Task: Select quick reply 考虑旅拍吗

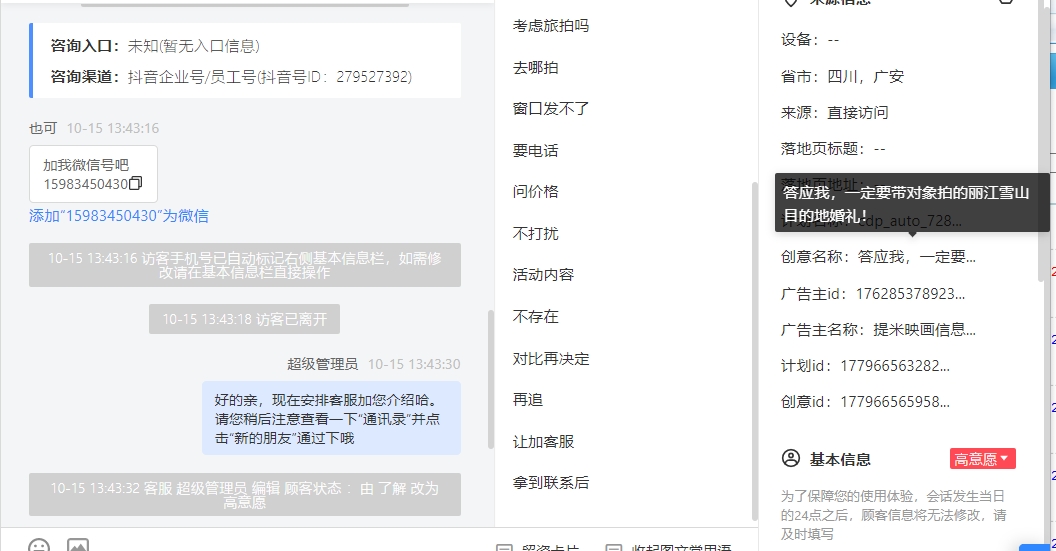Action: coord(551,26)
